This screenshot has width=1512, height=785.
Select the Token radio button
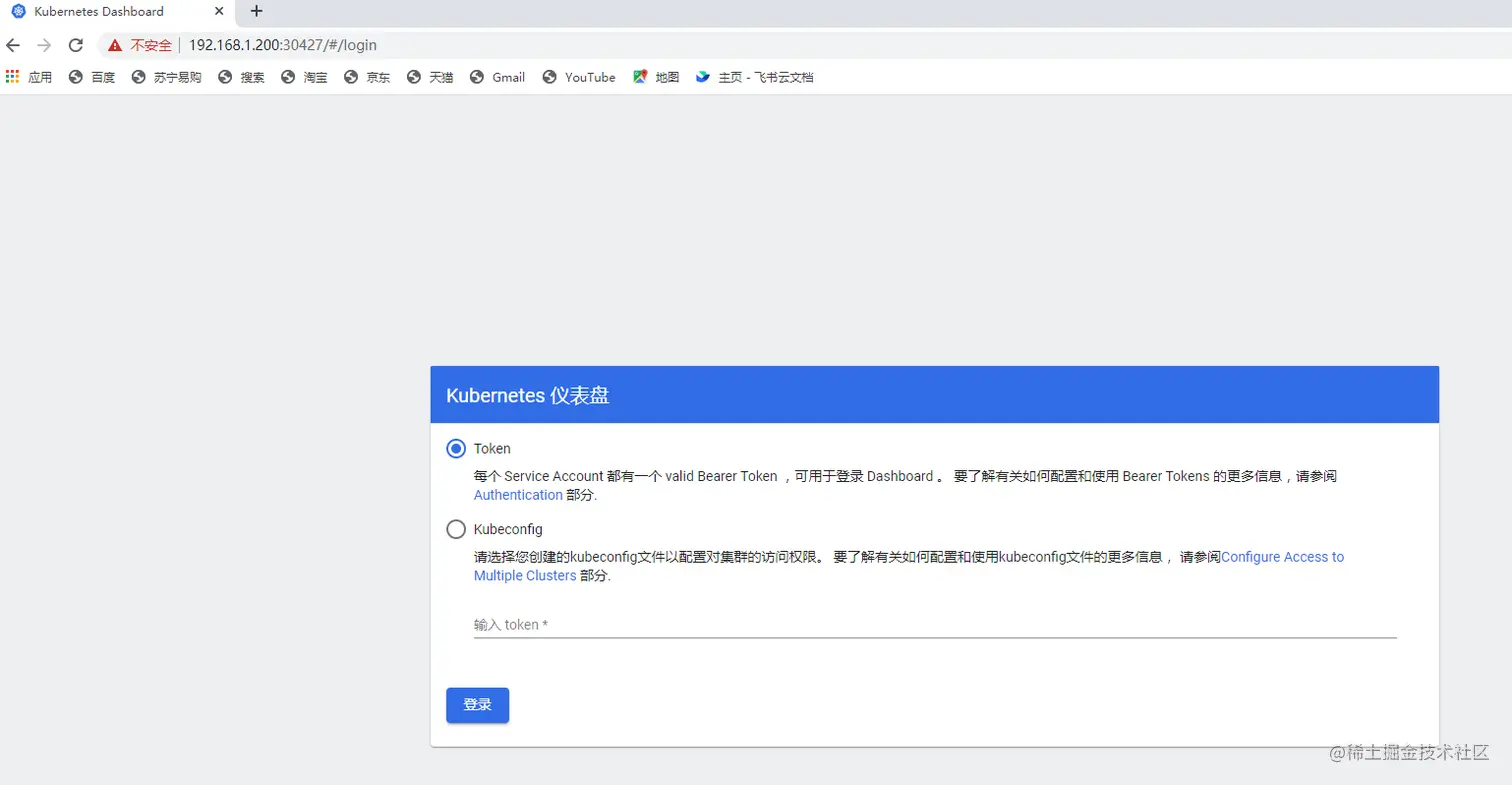pos(456,449)
